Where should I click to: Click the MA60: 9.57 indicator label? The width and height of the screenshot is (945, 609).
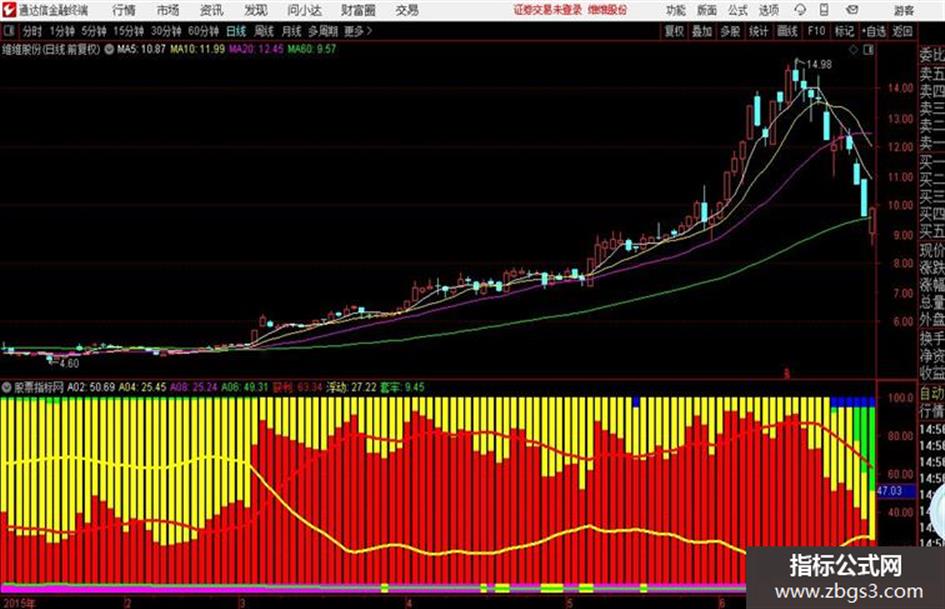coord(312,49)
